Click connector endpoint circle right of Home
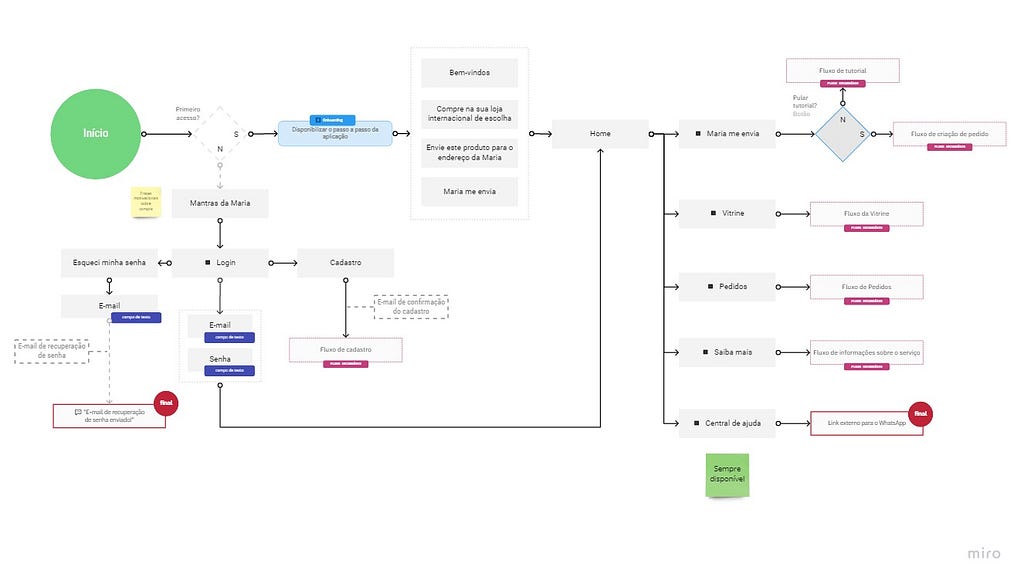 coord(651,134)
